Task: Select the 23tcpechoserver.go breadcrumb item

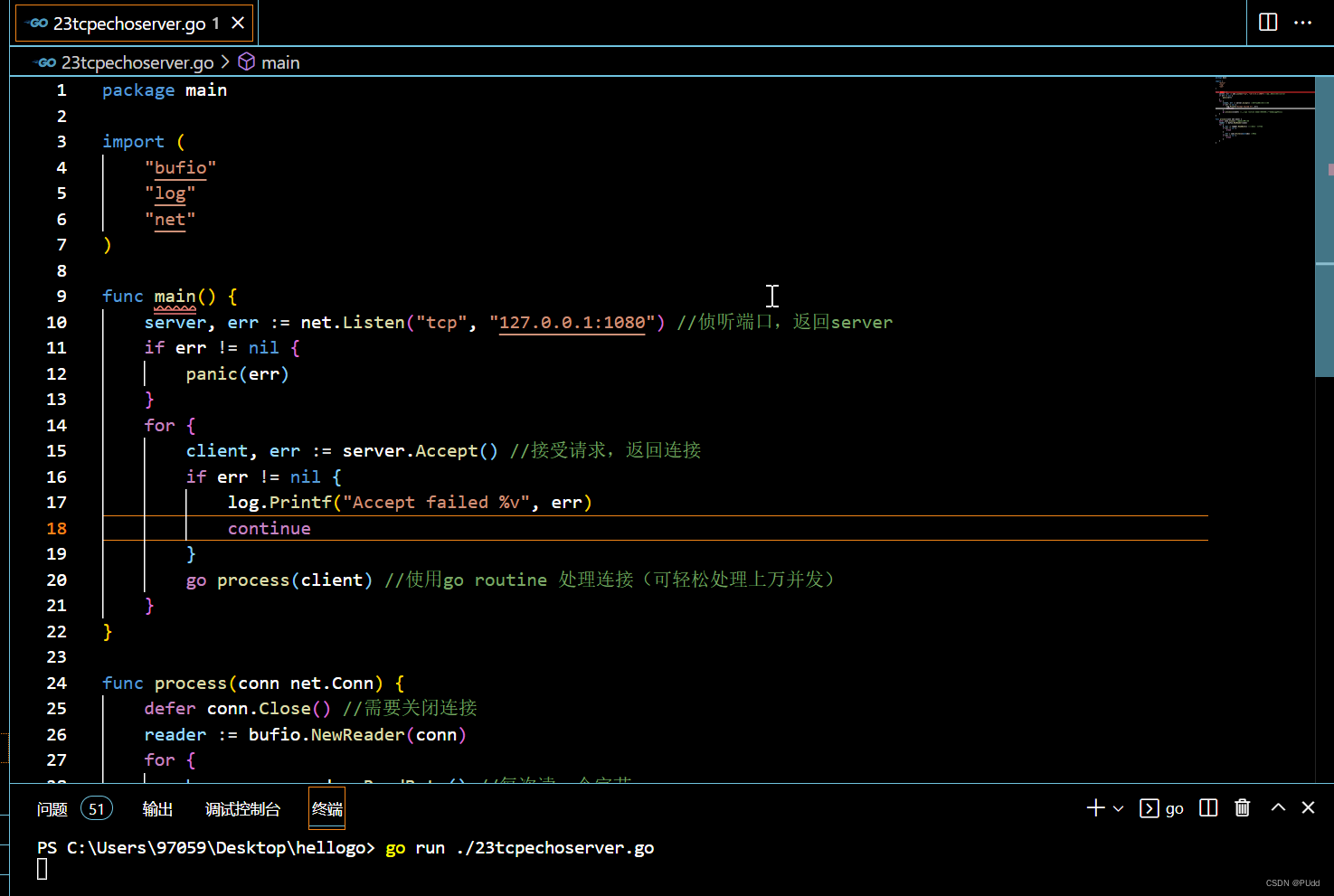Action: point(137,62)
